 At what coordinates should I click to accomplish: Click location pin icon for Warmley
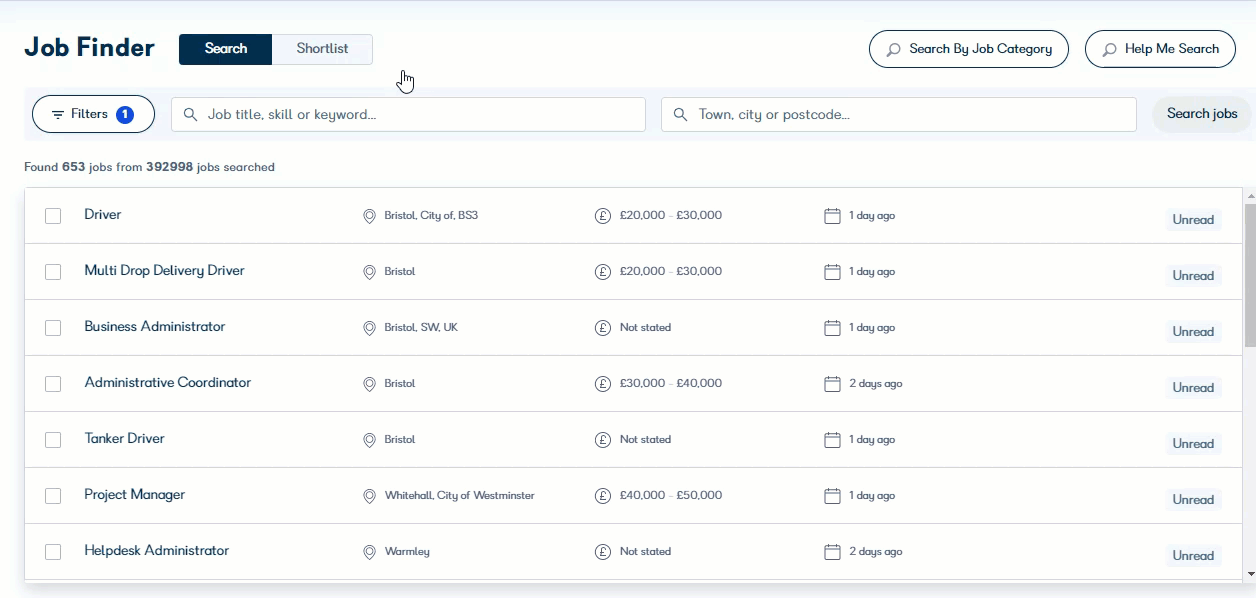[369, 552]
